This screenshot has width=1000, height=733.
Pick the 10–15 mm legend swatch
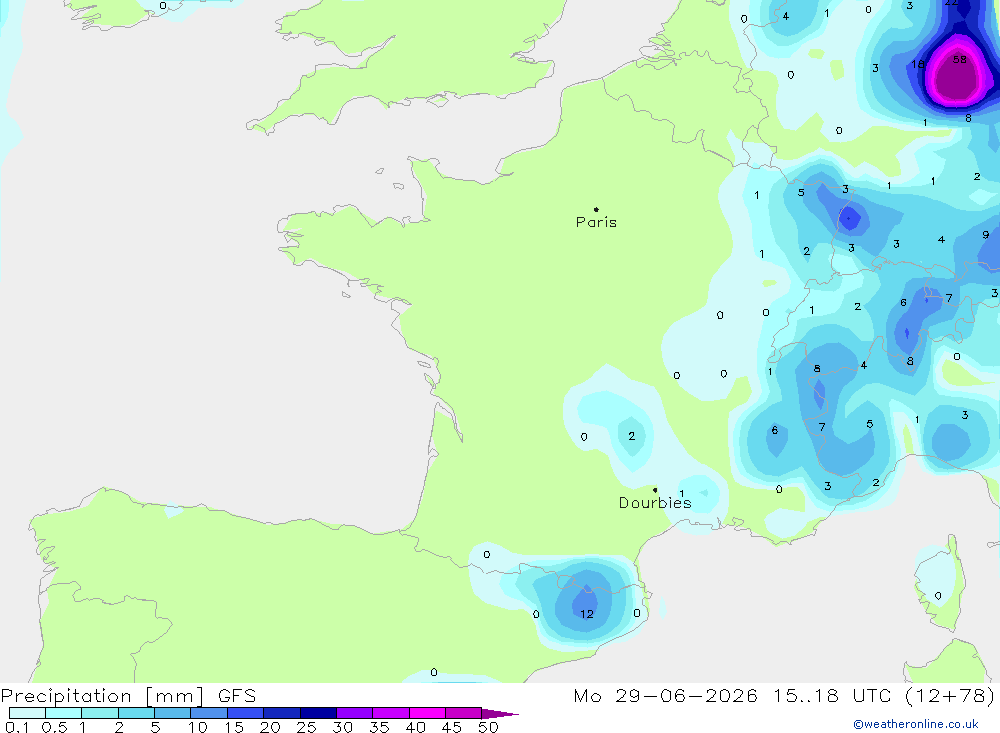click(x=209, y=713)
